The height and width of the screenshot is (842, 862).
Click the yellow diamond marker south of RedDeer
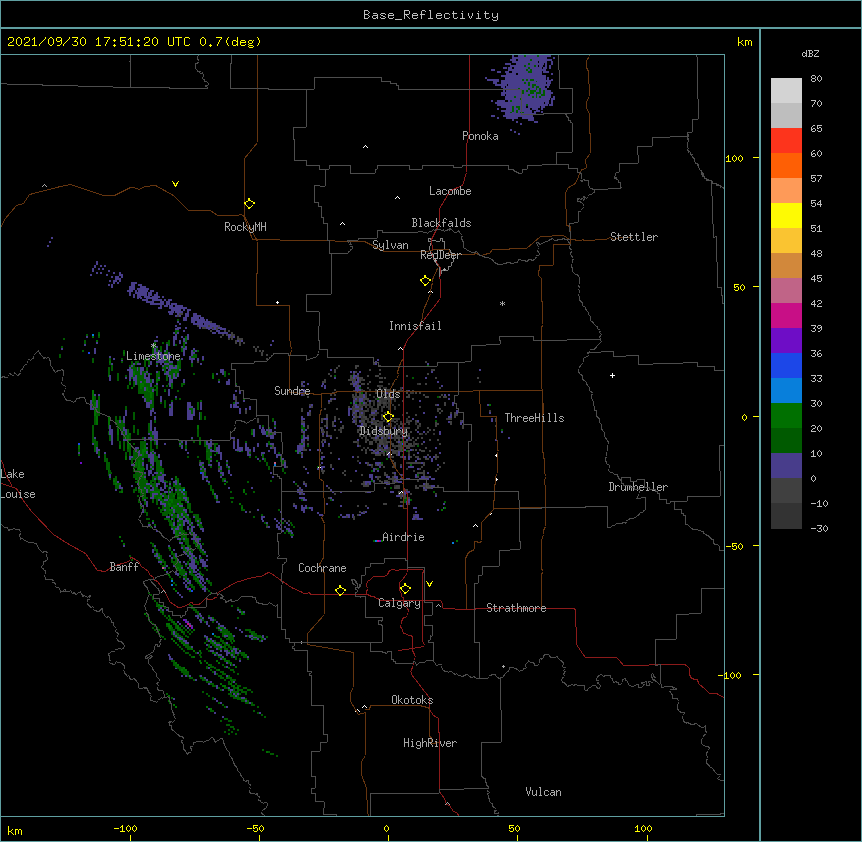tap(426, 281)
